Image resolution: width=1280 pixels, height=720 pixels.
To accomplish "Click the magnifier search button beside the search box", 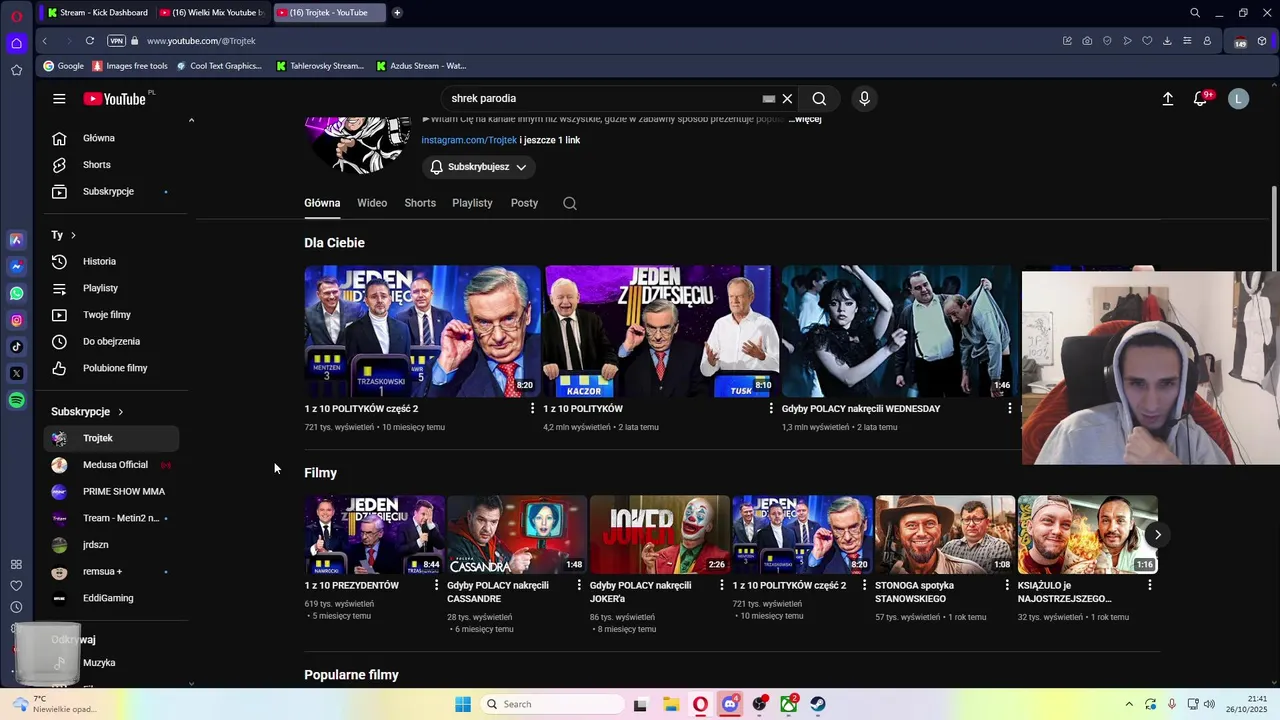I will 819,98.
